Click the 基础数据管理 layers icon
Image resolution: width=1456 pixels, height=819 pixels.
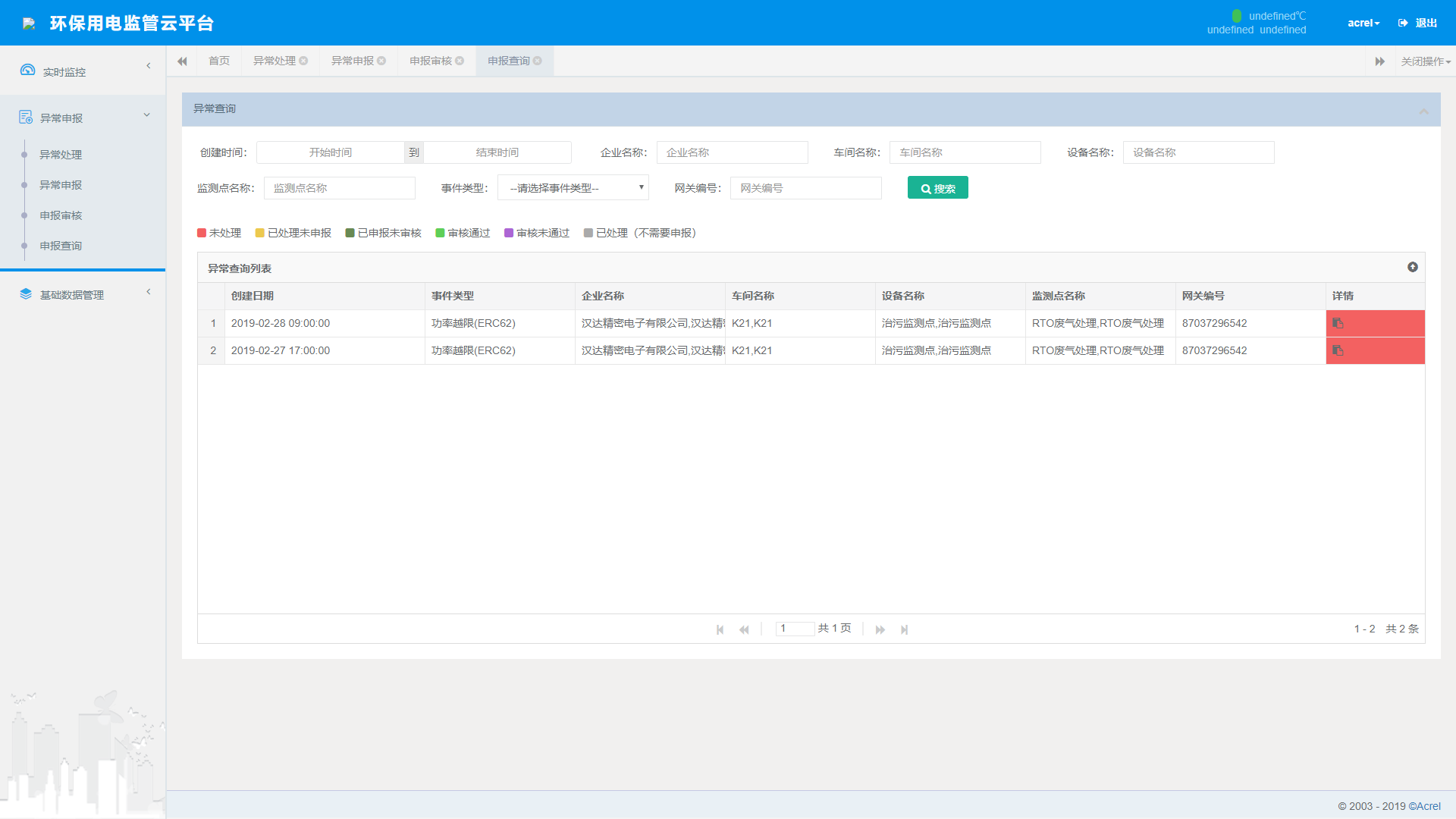pos(26,293)
